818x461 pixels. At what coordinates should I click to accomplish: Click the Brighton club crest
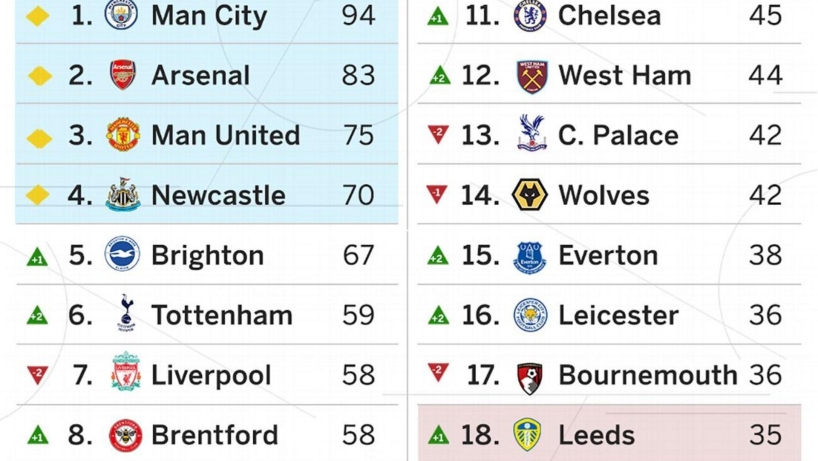[122, 255]
